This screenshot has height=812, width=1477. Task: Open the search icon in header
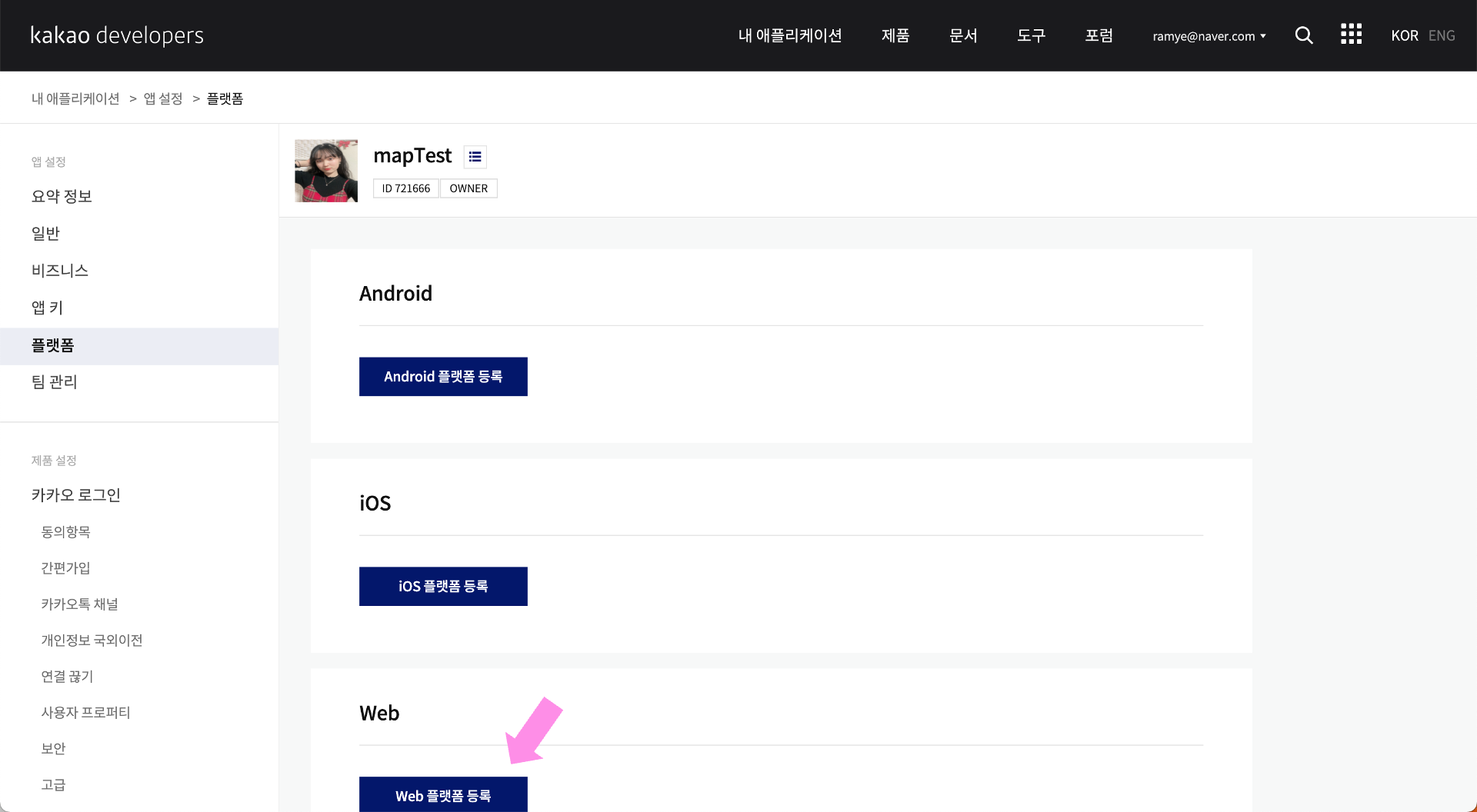(x=1304, y=35)
